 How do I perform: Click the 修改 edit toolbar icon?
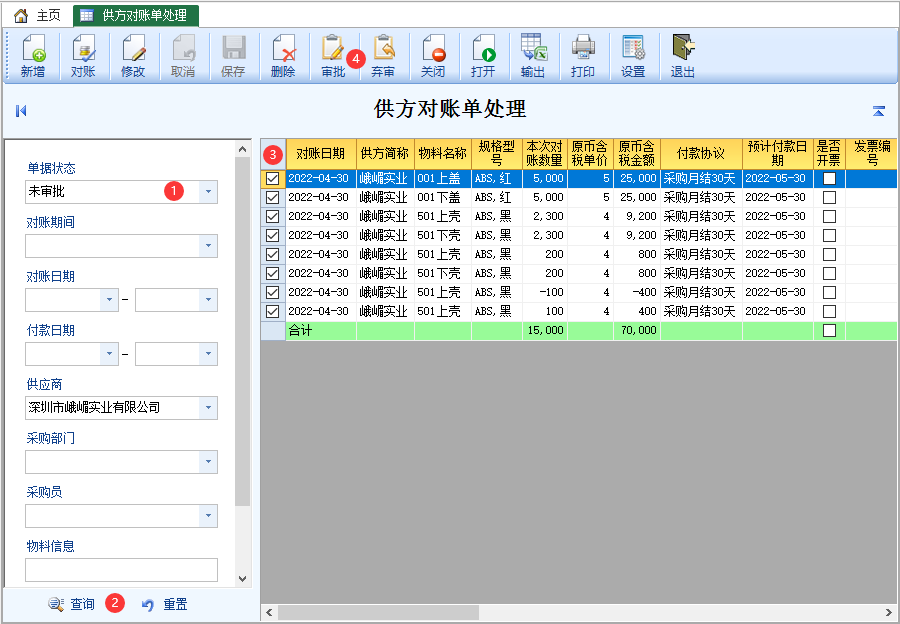point(133,56)
